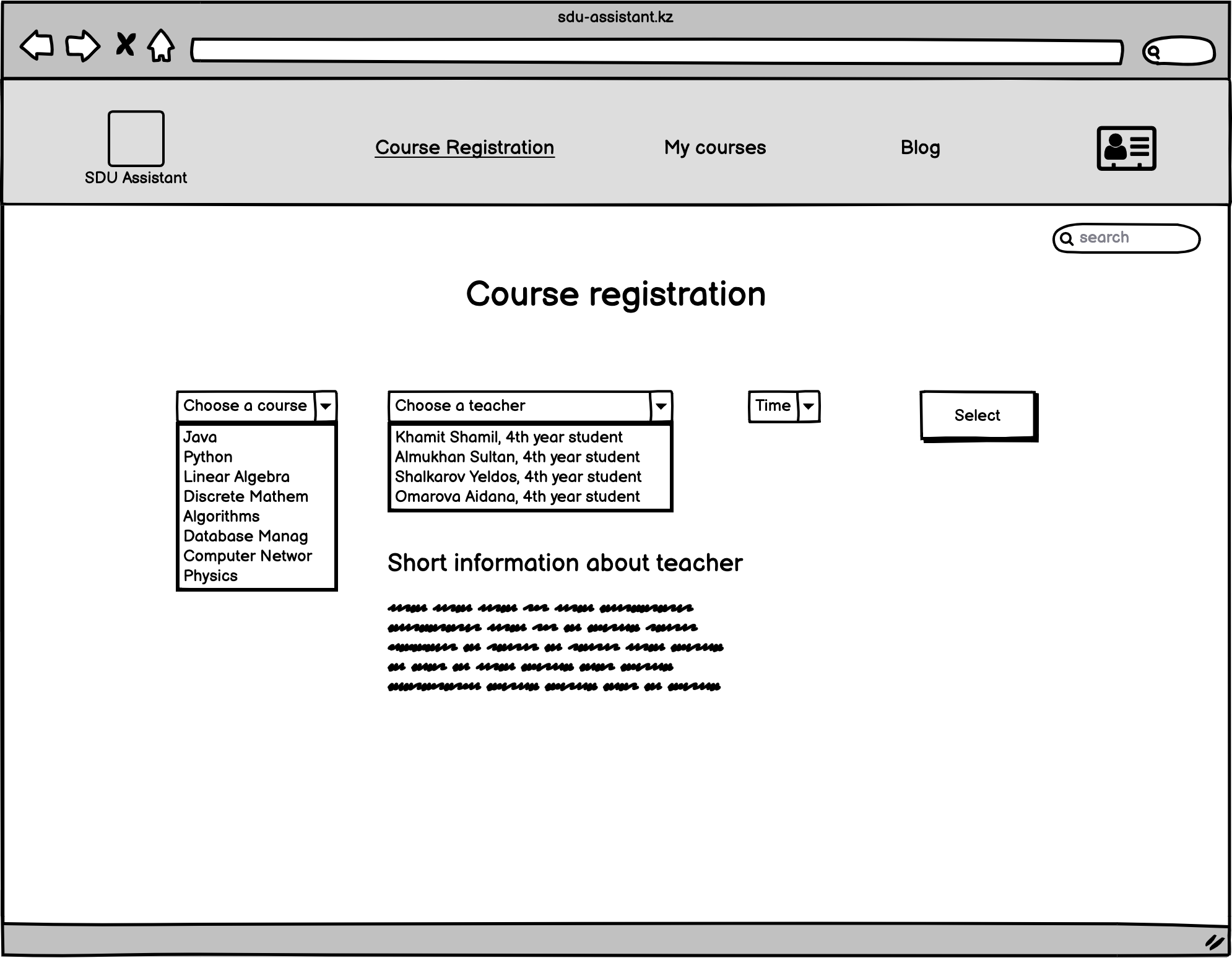Click the SDU Assistant logo box
1232x958 pixels.
[136, 139]
